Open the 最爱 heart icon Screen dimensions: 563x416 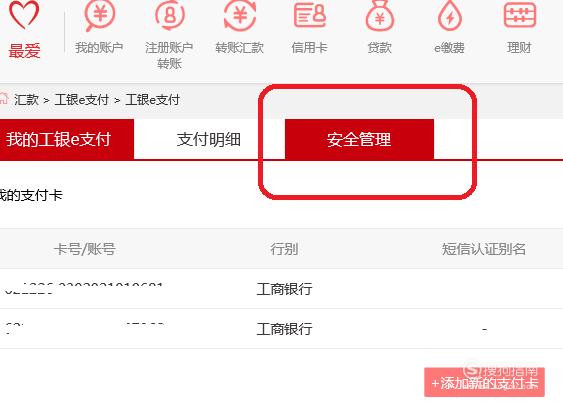(x=24, y=15)
